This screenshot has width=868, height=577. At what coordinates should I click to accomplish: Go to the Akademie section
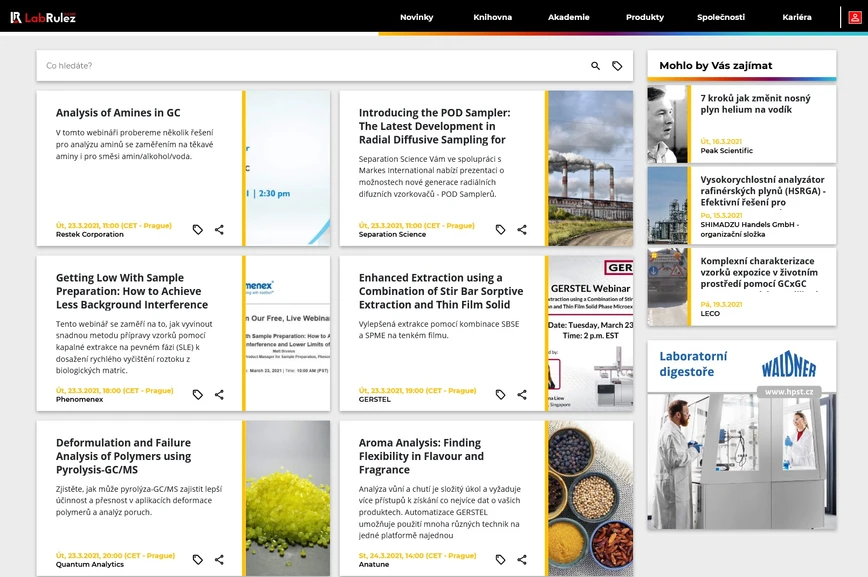coord(568,17)
